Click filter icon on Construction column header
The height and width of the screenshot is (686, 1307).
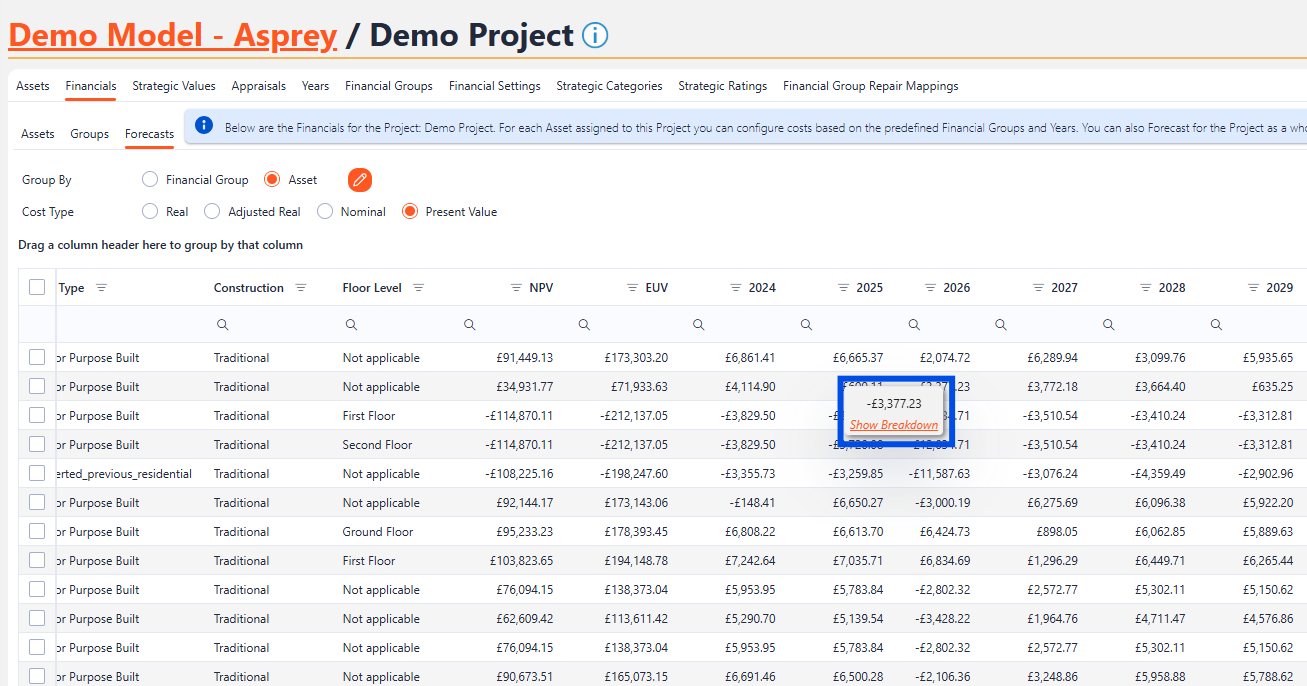click(x=300, y=288)
